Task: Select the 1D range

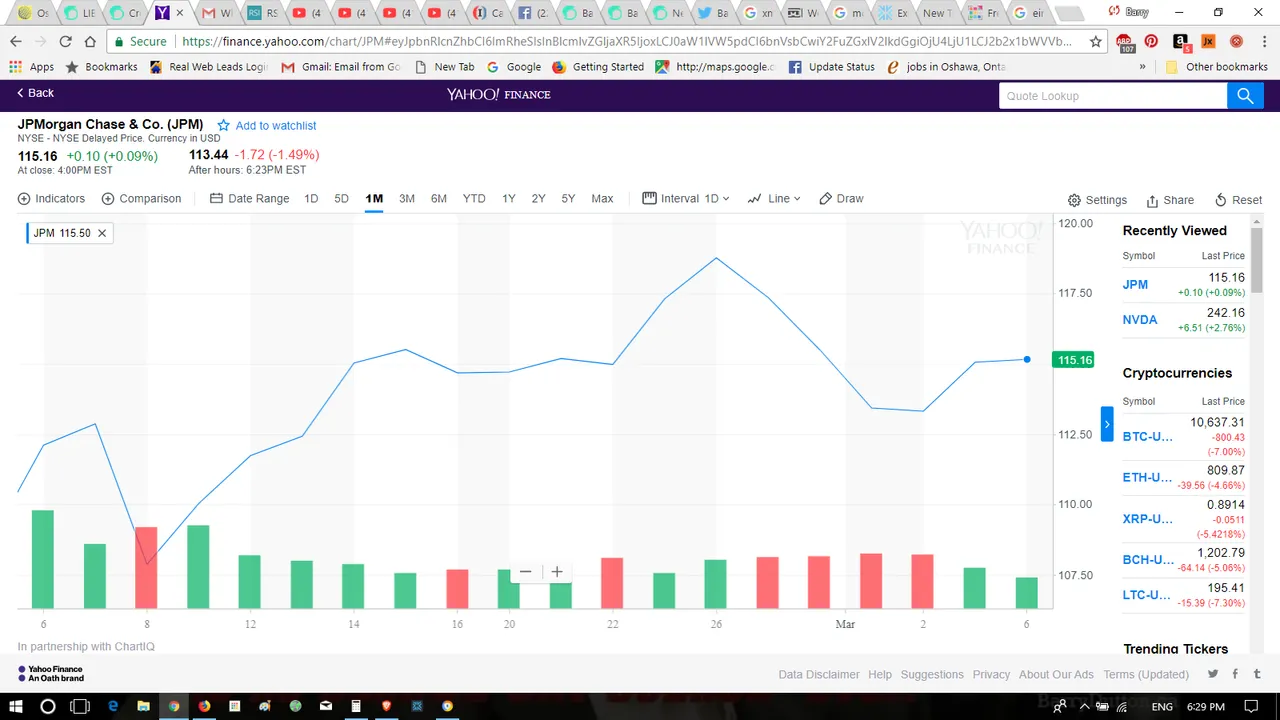Action: click(x=311, y=199)
